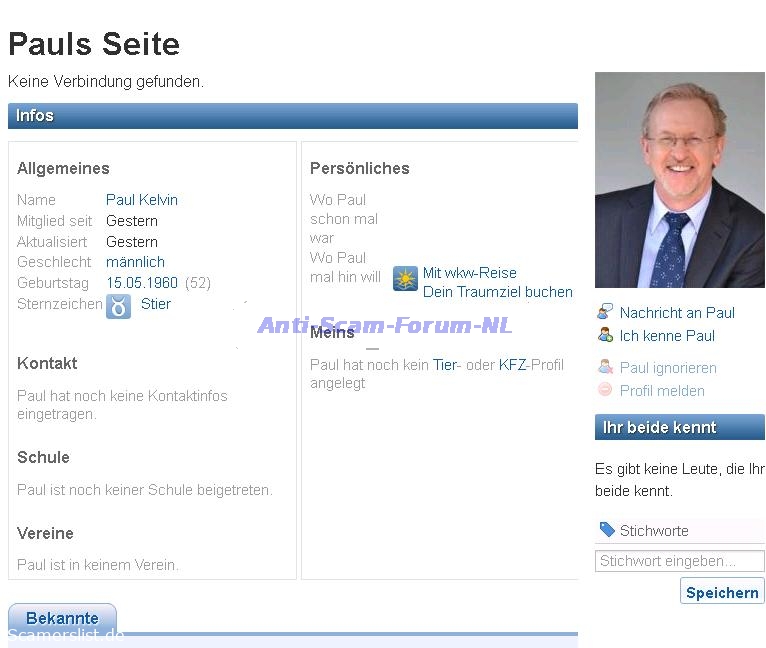Click the blue tag icon beside Stichworte
Screen dimensions: 766x648
[x=607, y=530]
